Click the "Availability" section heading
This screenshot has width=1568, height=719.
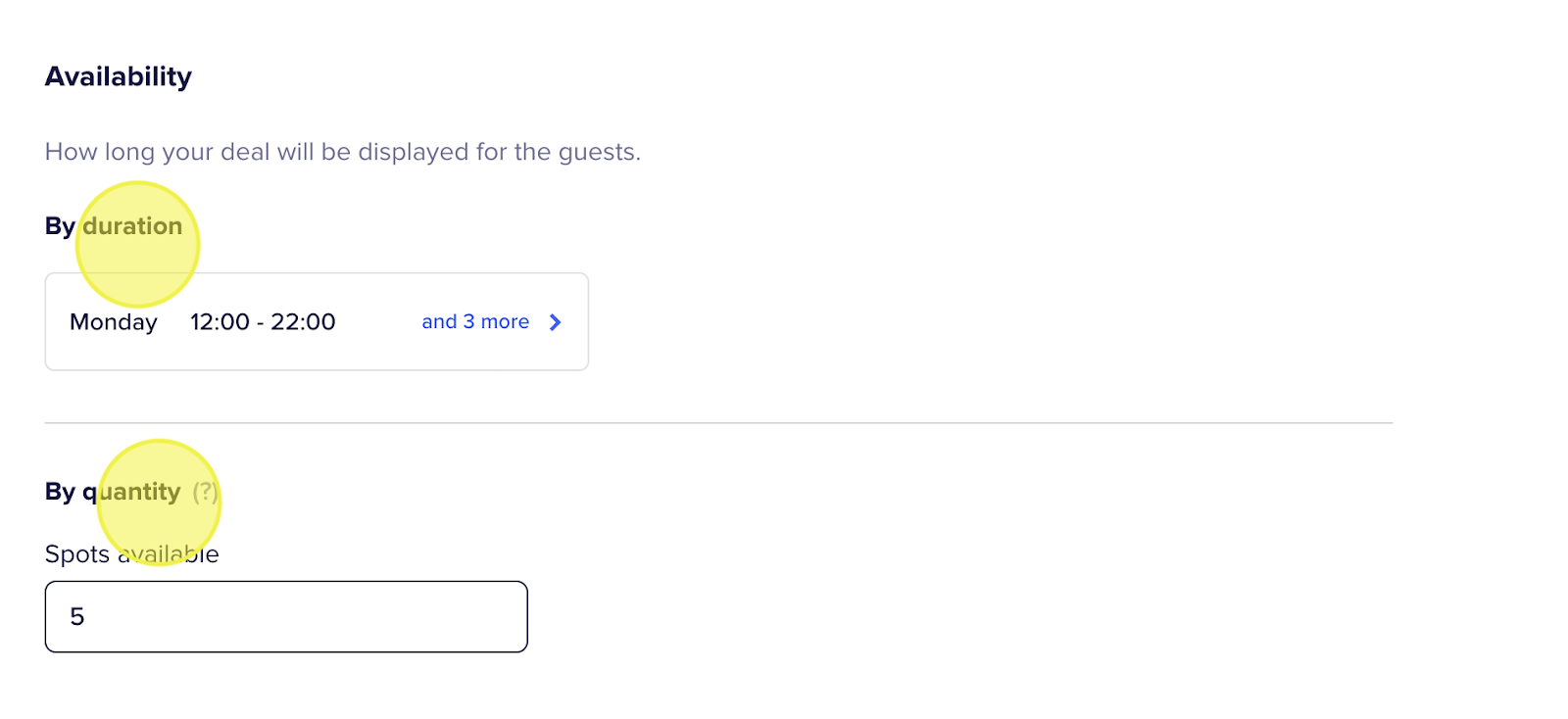[x=119, y=76]
